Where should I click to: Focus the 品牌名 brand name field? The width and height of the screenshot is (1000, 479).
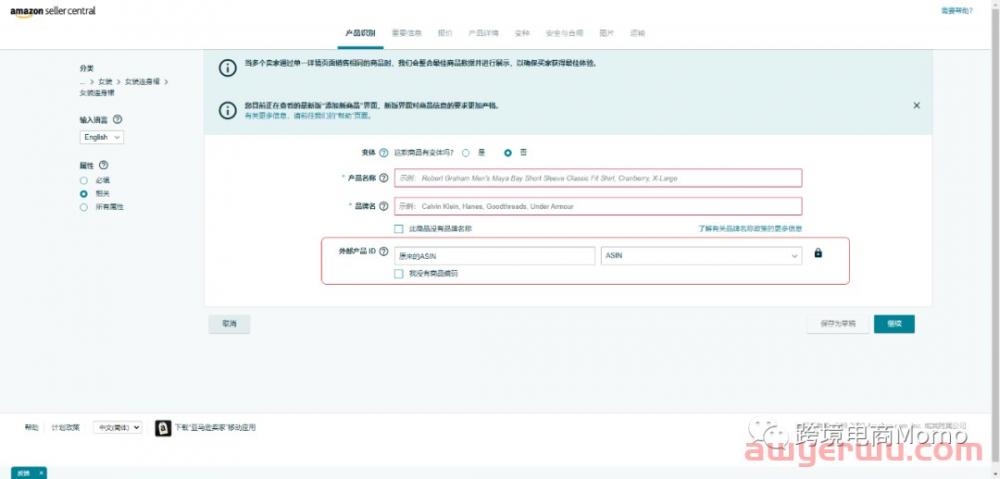tap(598, 207)
